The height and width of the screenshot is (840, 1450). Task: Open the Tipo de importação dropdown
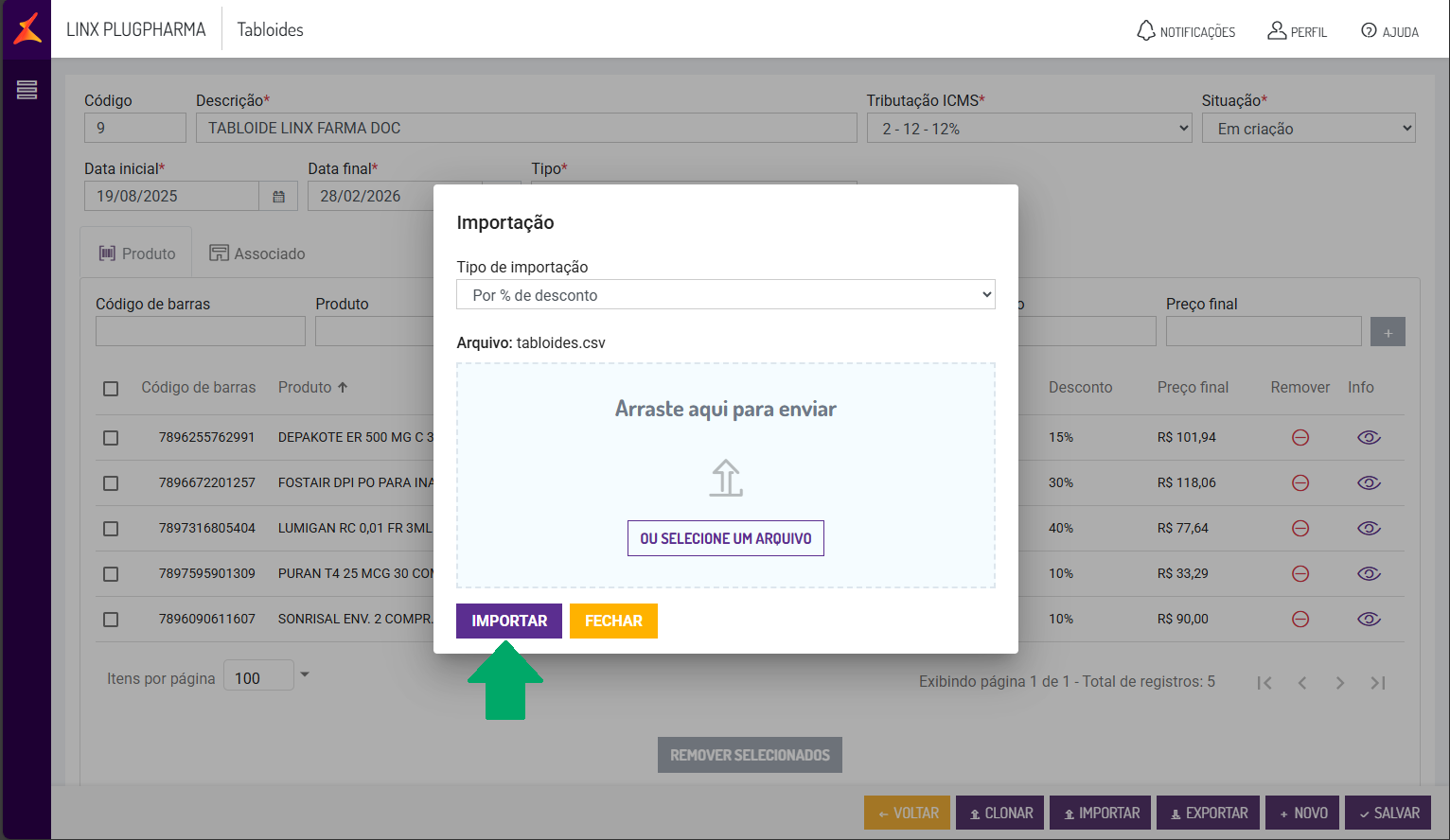click(x=726, y=295)
